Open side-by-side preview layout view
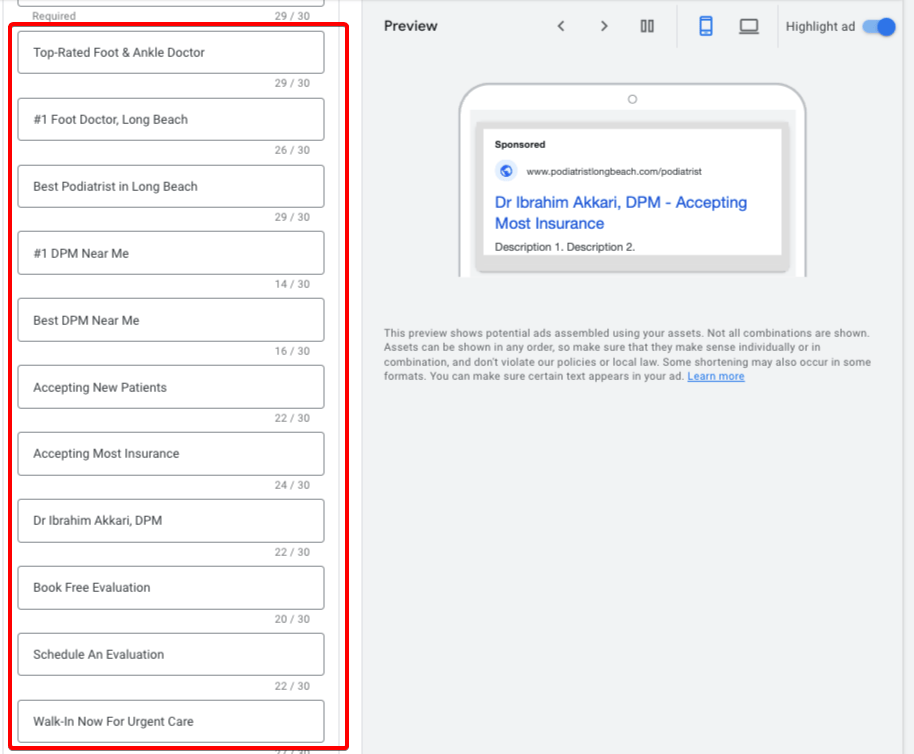This screenshot has height=754, width=914. [647, 27]
